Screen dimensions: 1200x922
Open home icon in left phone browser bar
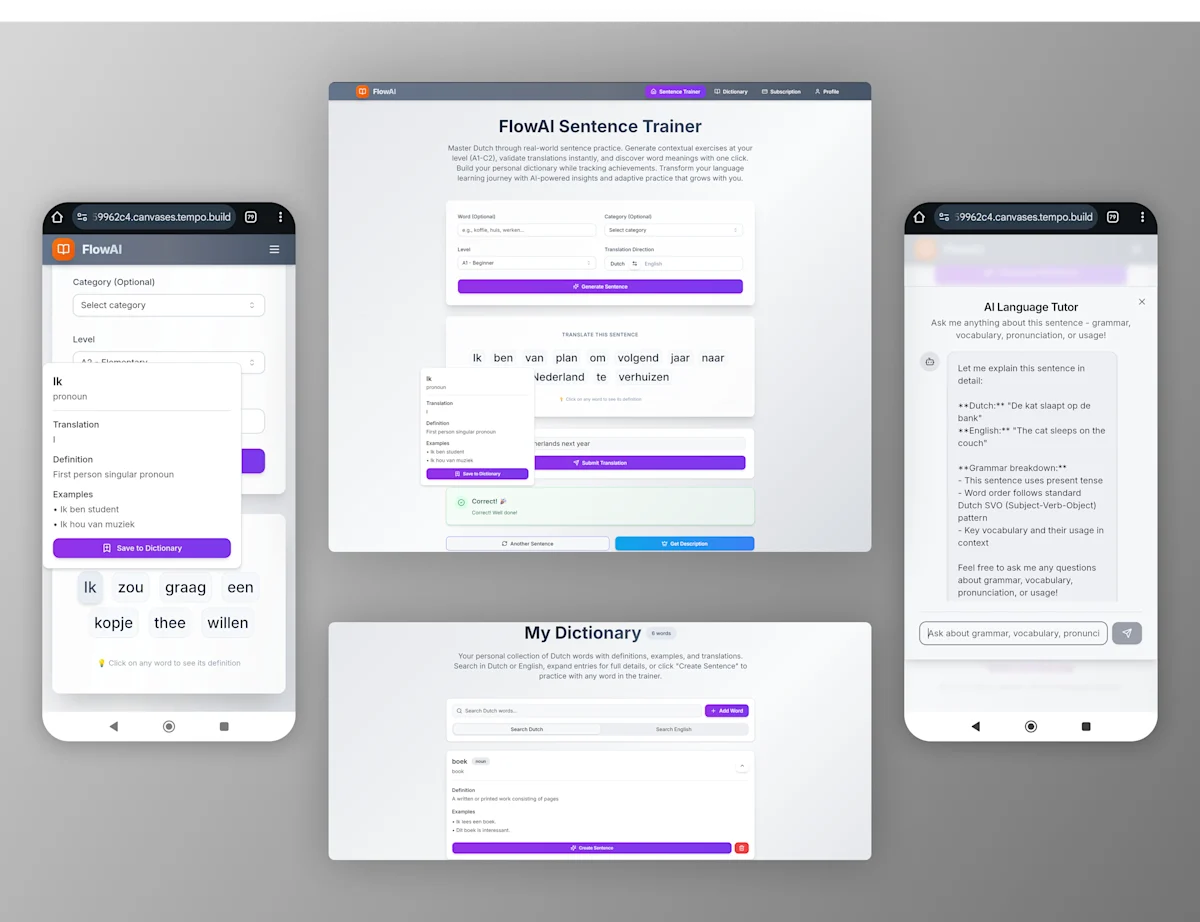point(57,217)
